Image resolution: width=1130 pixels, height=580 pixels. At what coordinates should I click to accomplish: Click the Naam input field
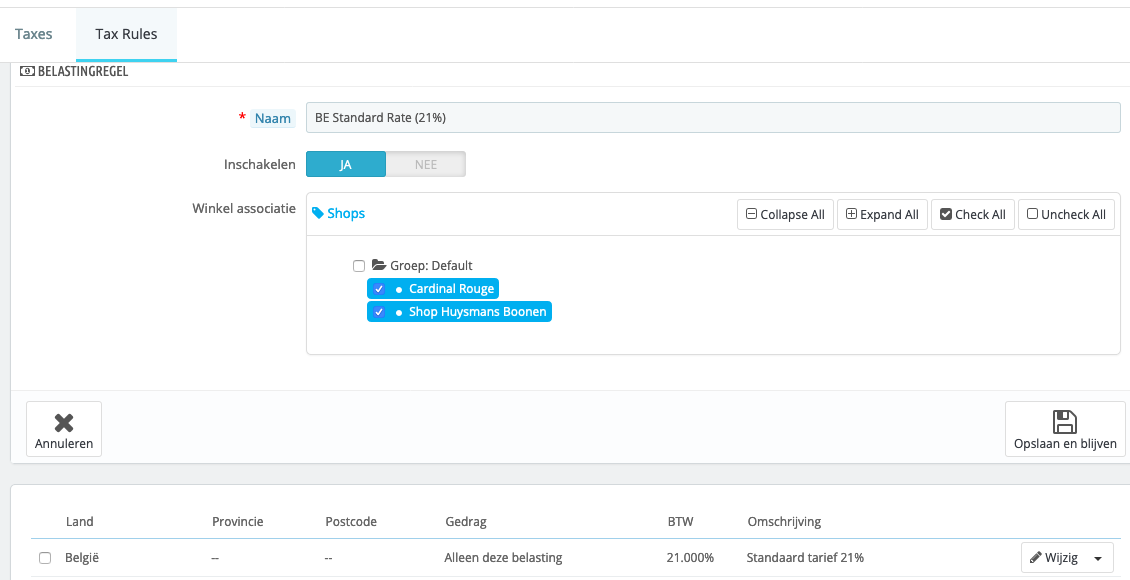click(x=713, y=117)
